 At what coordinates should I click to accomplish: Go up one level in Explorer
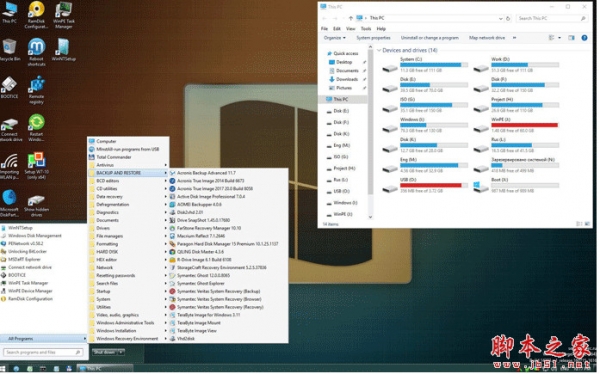pos(351,18)
